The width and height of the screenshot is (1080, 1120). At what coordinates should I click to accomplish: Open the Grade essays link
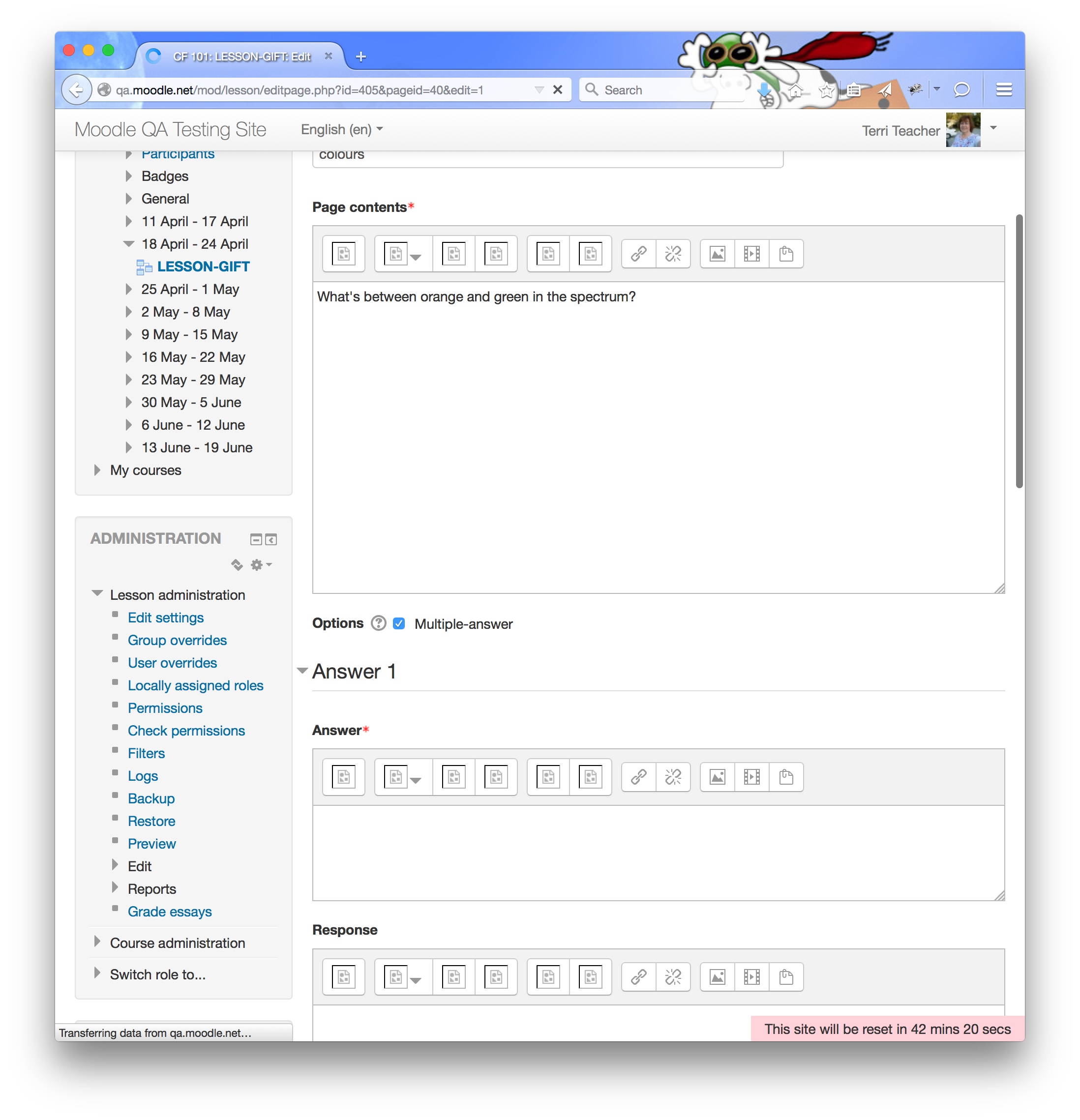tap(170, 912)
